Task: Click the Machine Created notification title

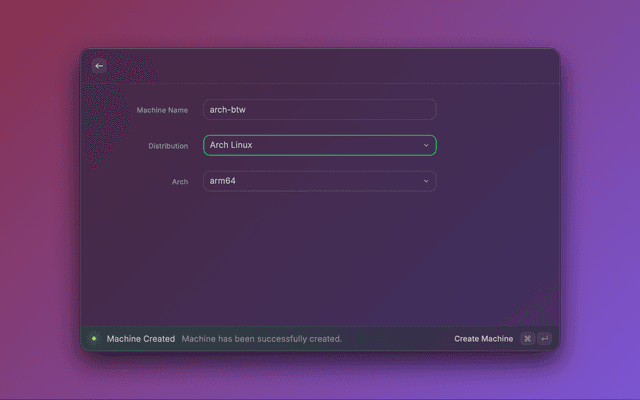Action: click(x=141, y=339)
